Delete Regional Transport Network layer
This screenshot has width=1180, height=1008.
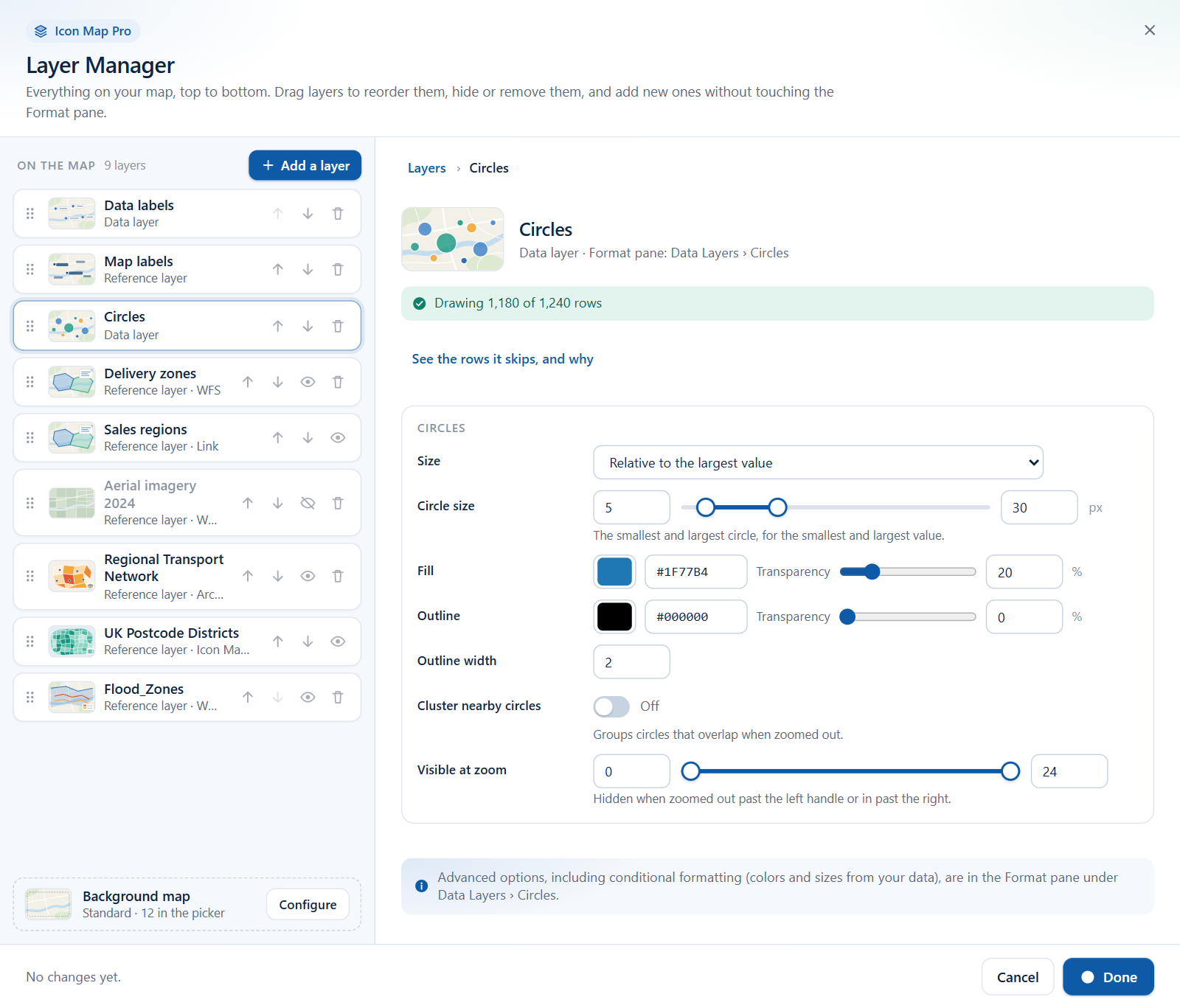(338, 577)
